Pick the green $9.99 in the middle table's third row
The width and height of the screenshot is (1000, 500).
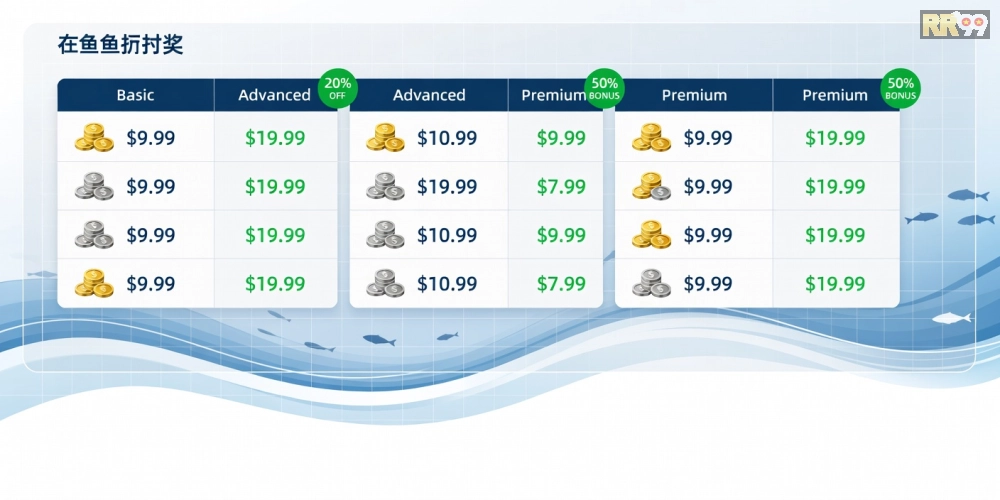pyautogui.click(x=561, y=236)
